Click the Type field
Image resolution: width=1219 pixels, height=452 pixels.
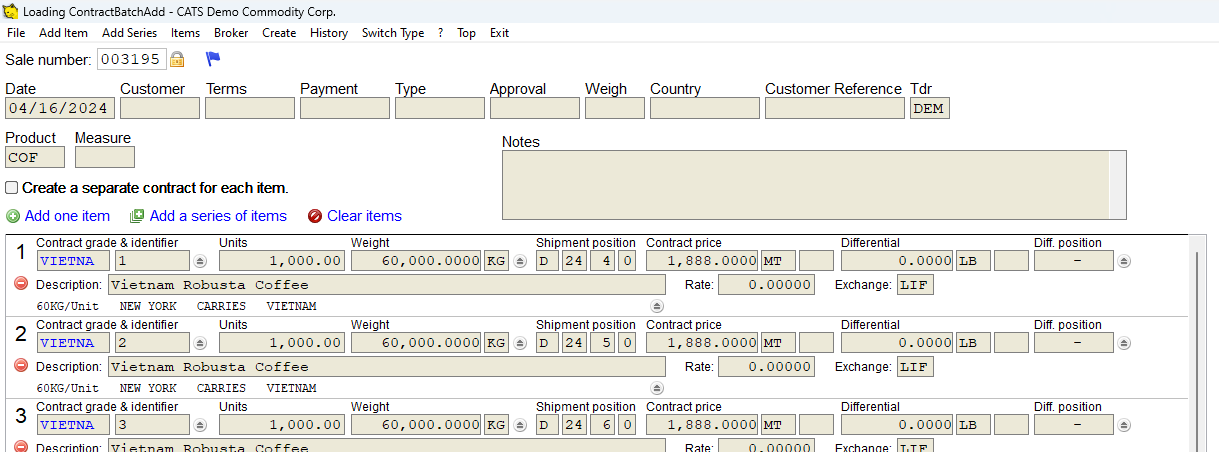pyautogui.click(x=440, y=109)
